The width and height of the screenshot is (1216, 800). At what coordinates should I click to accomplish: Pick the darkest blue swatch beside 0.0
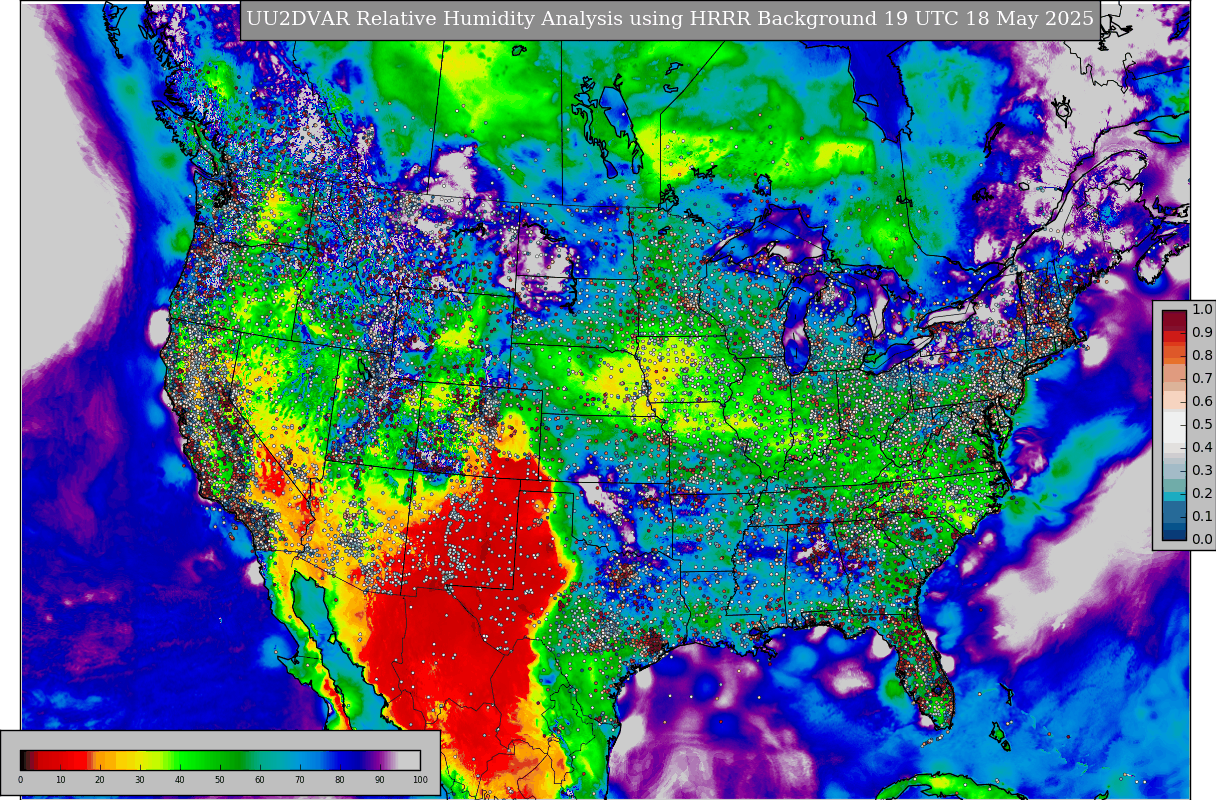tap(1174, 534)
